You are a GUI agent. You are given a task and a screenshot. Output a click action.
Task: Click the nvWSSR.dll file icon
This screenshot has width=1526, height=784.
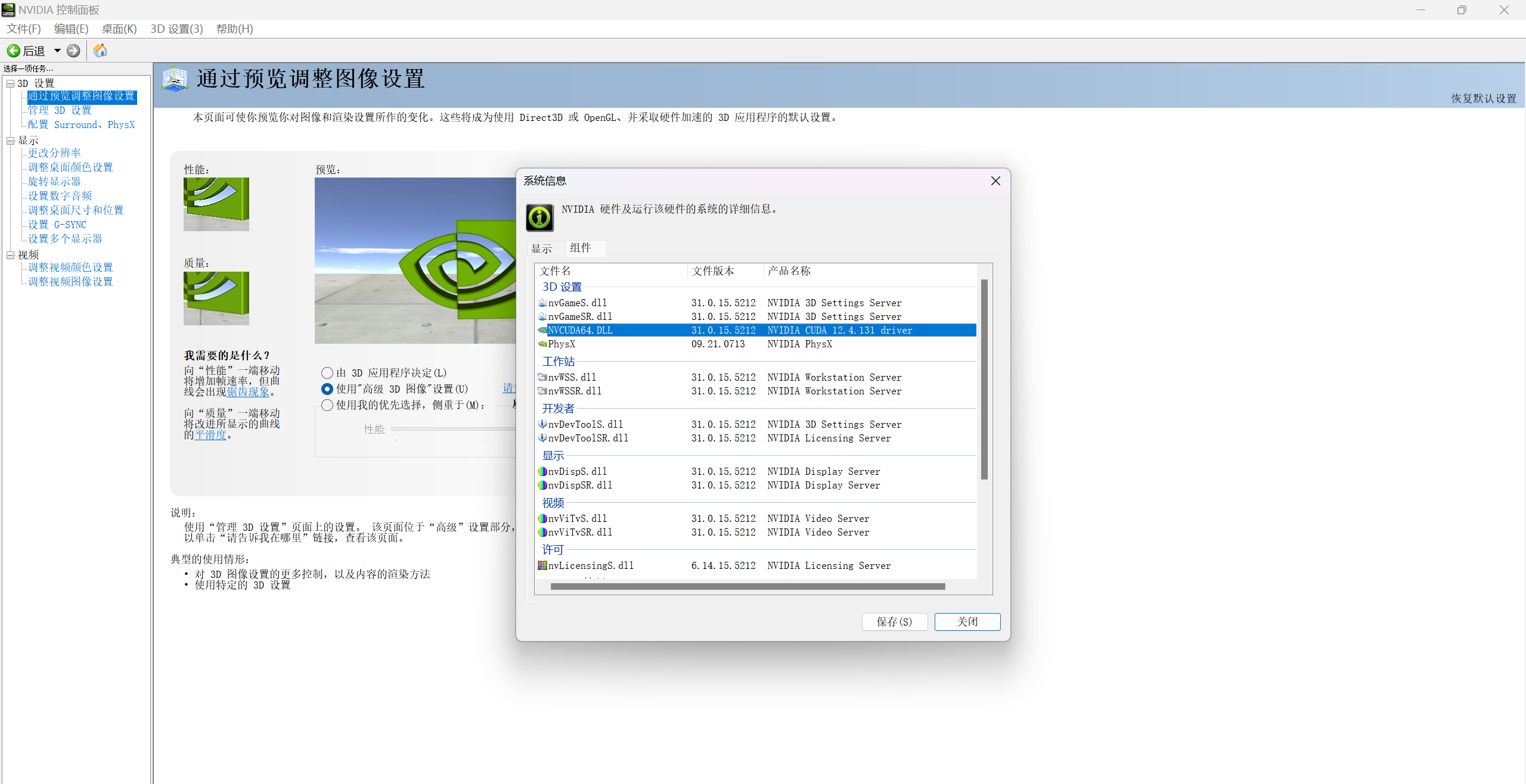click(542, 391)
